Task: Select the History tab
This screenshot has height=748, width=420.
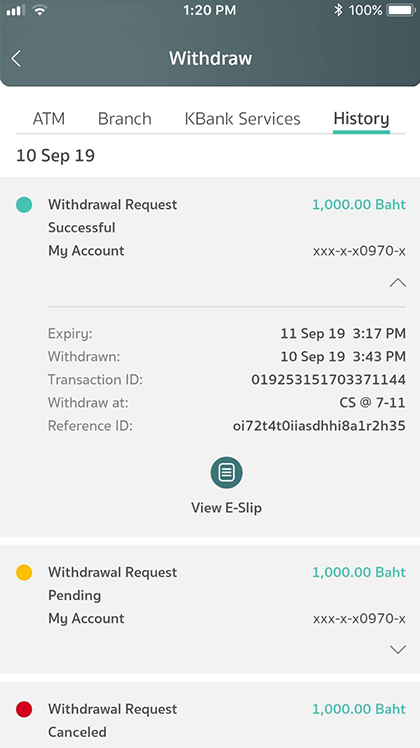Action: [x=361, y=119]
